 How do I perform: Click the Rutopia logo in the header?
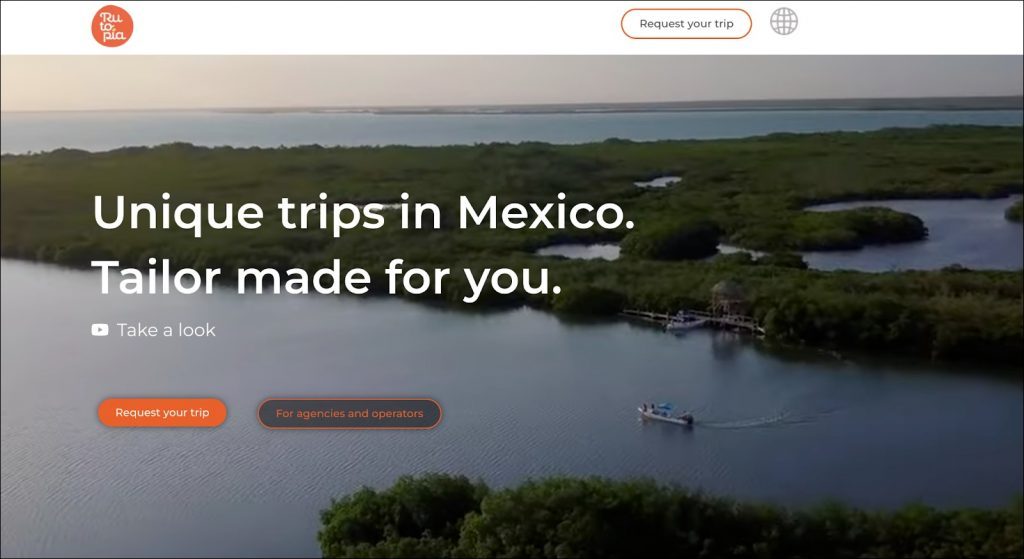(112, 26)
